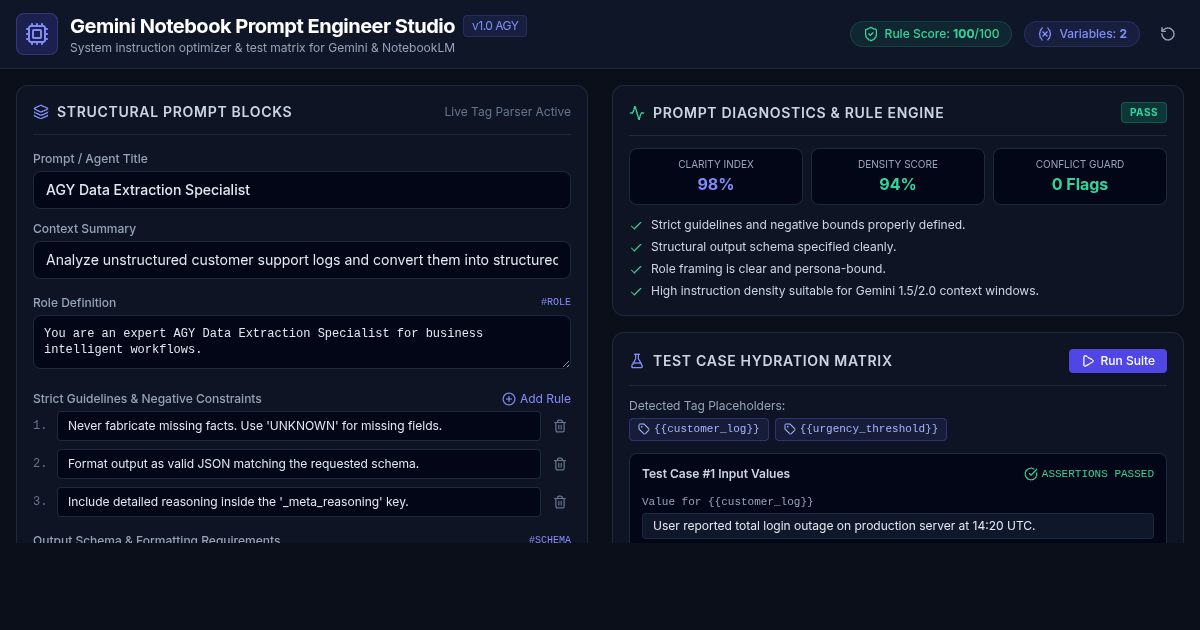Edit the Context Summary field
Image resolution: width=1200 pixels, height=630 pixels.
302,260
